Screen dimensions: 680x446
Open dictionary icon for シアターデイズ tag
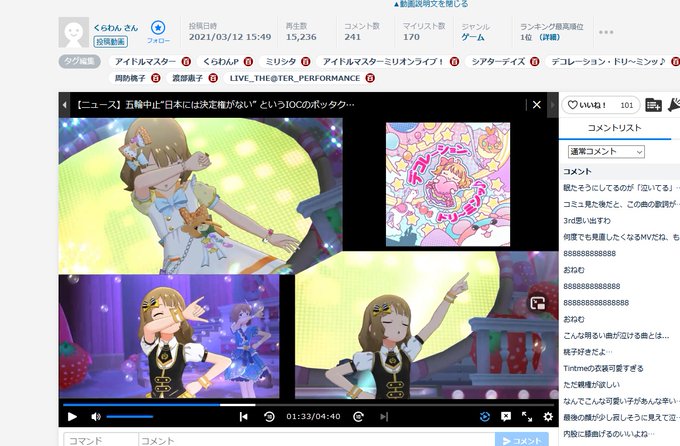point(534,62)
